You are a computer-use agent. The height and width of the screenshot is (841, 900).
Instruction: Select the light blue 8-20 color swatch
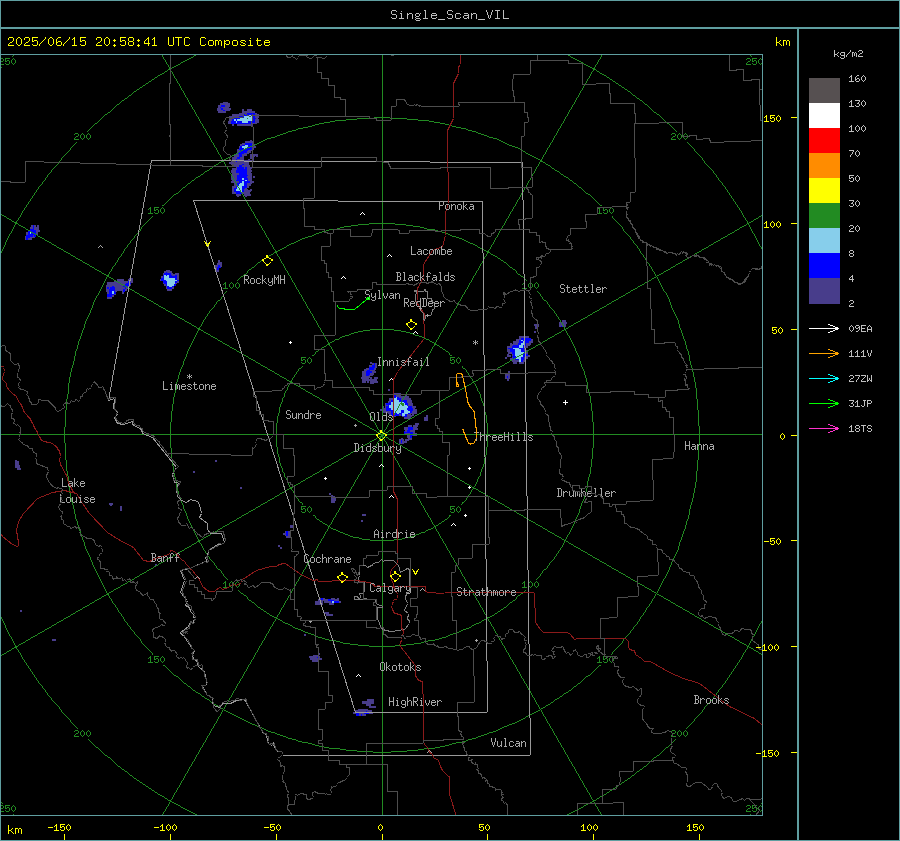pos(824,241)
